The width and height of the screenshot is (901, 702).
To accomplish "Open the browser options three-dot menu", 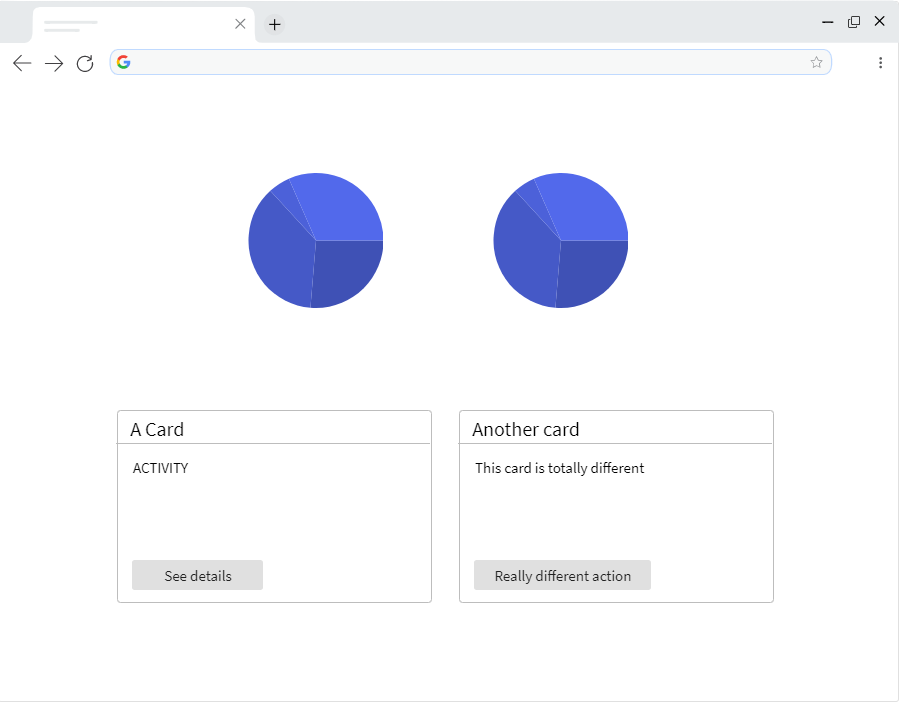I will point(881,62).
